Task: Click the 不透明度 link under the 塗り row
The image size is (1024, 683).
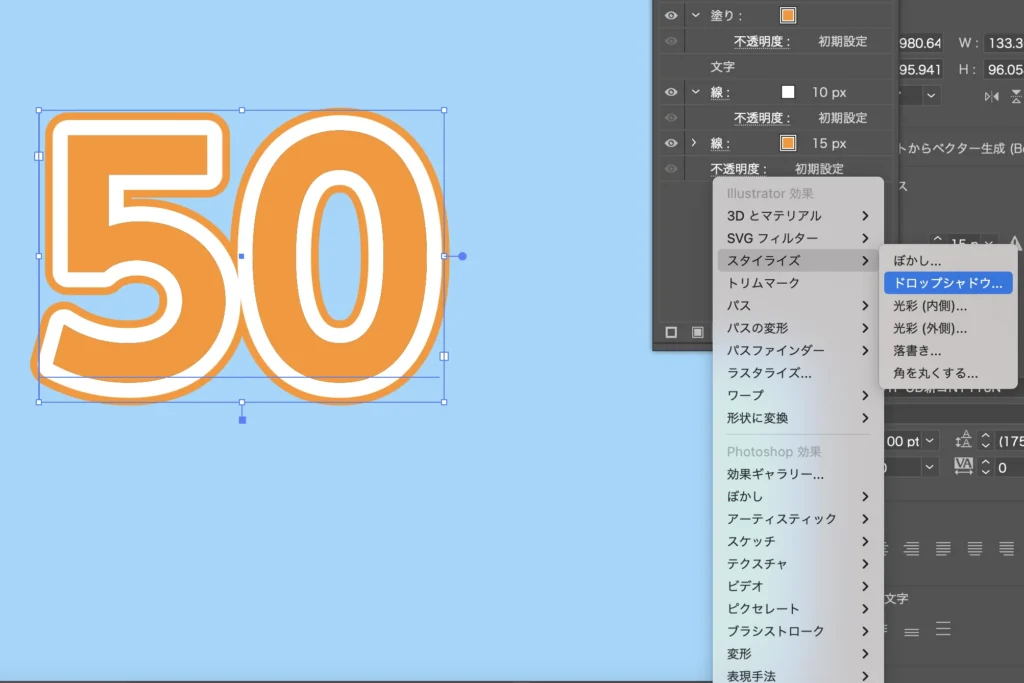Action: click(762, 42)
